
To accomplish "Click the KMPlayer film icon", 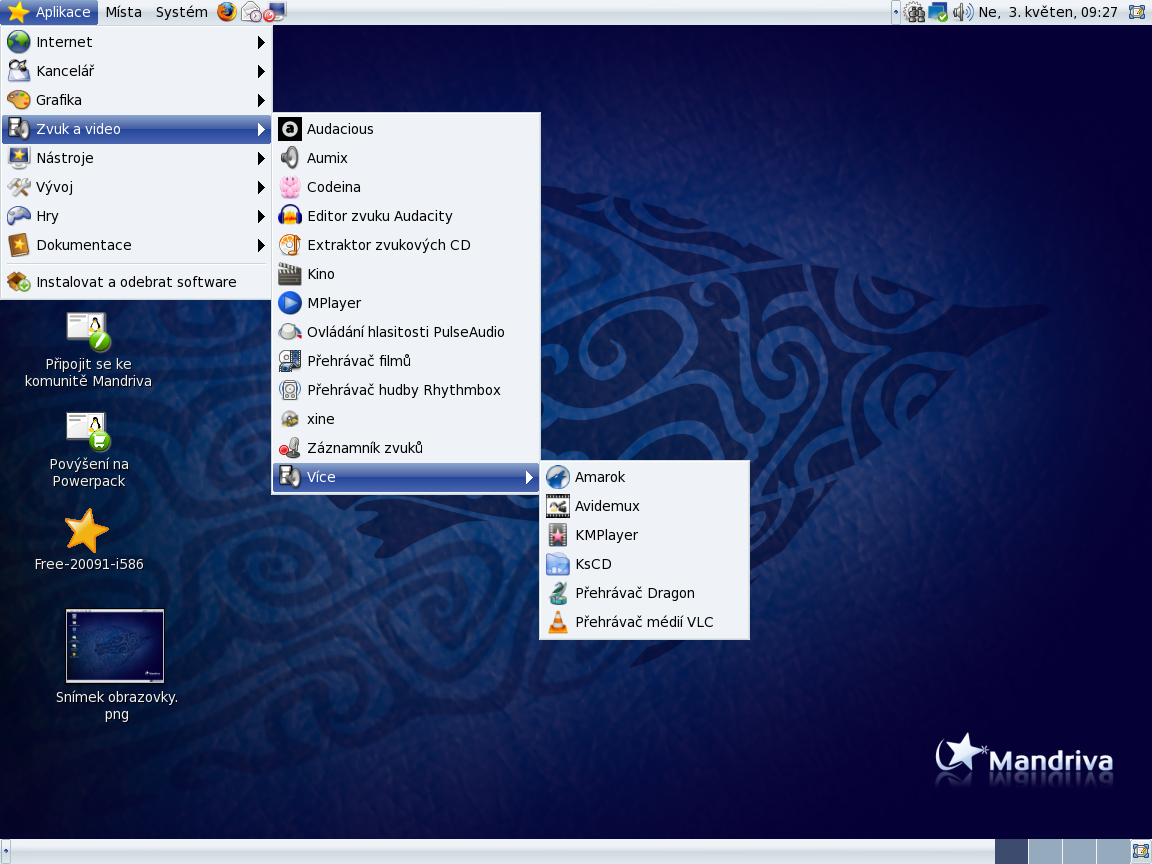I will [558, 535].
